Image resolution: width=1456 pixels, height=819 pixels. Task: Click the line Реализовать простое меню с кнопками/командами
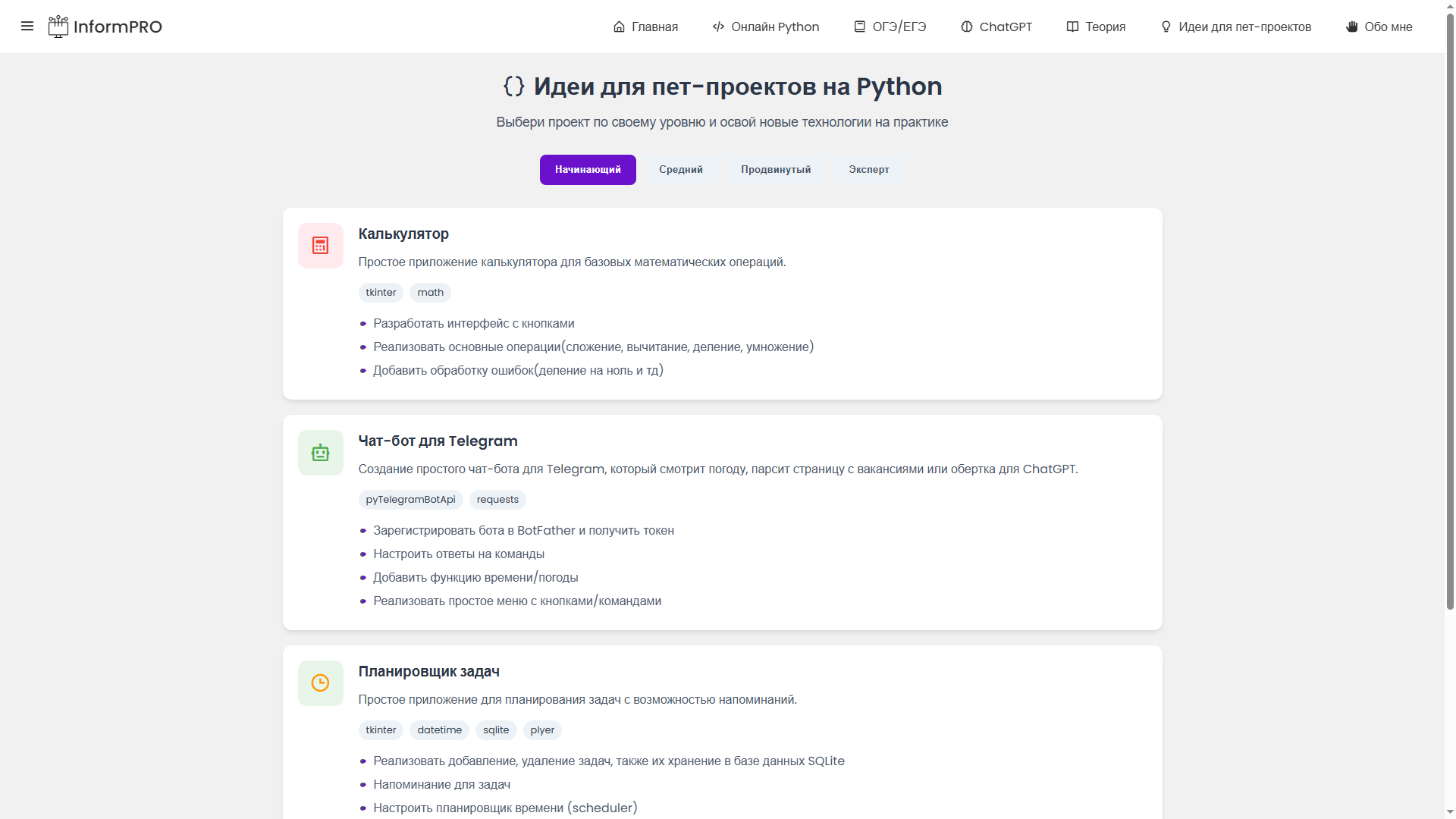517,601
